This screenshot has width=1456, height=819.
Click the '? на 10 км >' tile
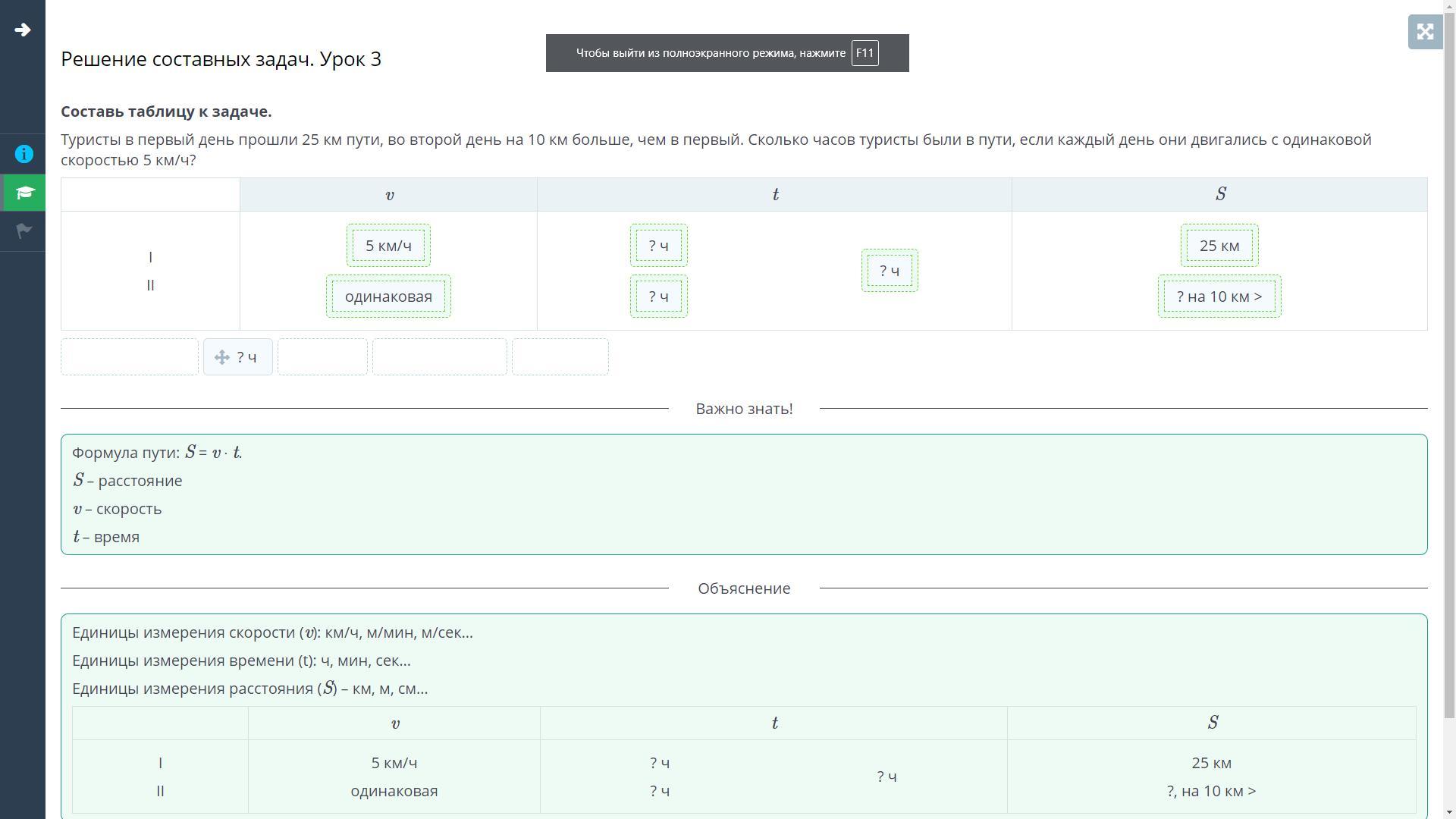click(1219, 297)
